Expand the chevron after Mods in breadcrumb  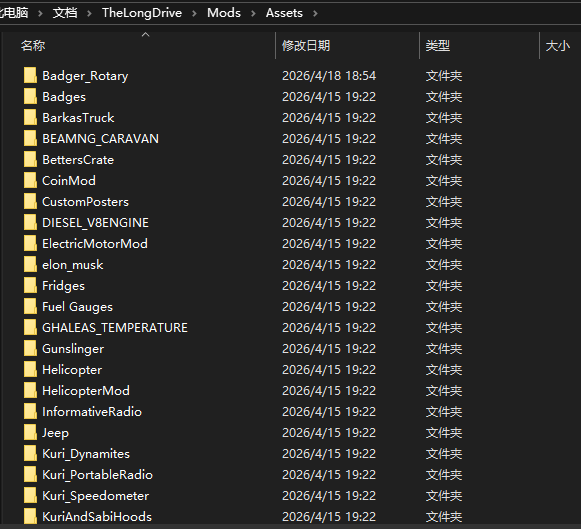(253, 13)
